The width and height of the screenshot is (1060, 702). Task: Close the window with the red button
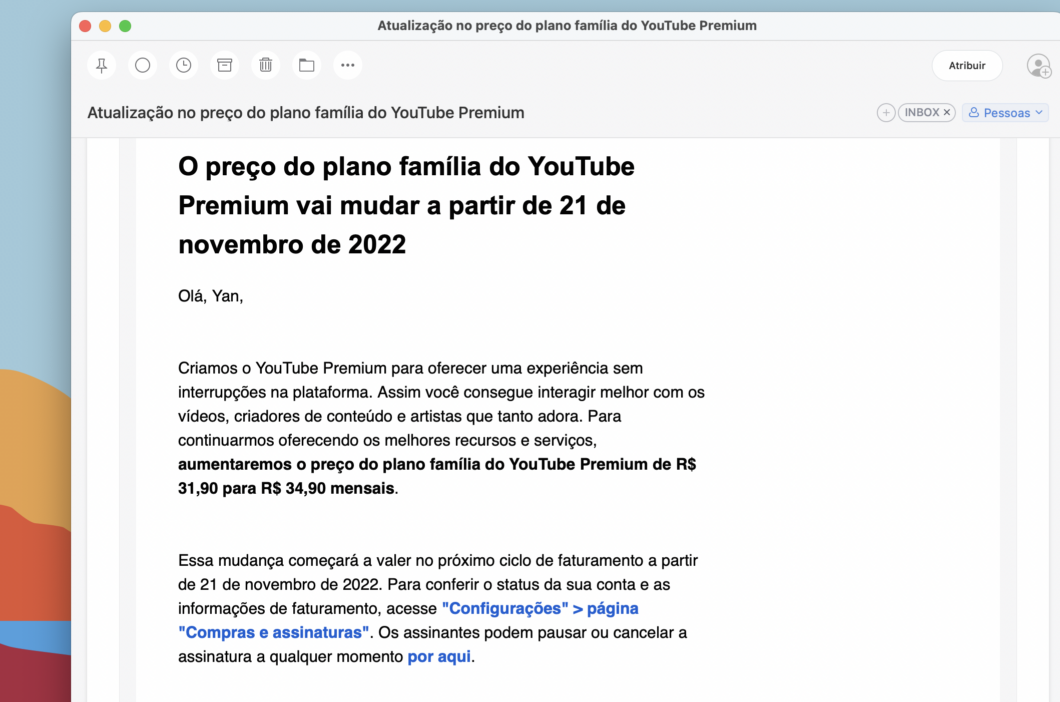pyautogui.click(x=85, y=26)
